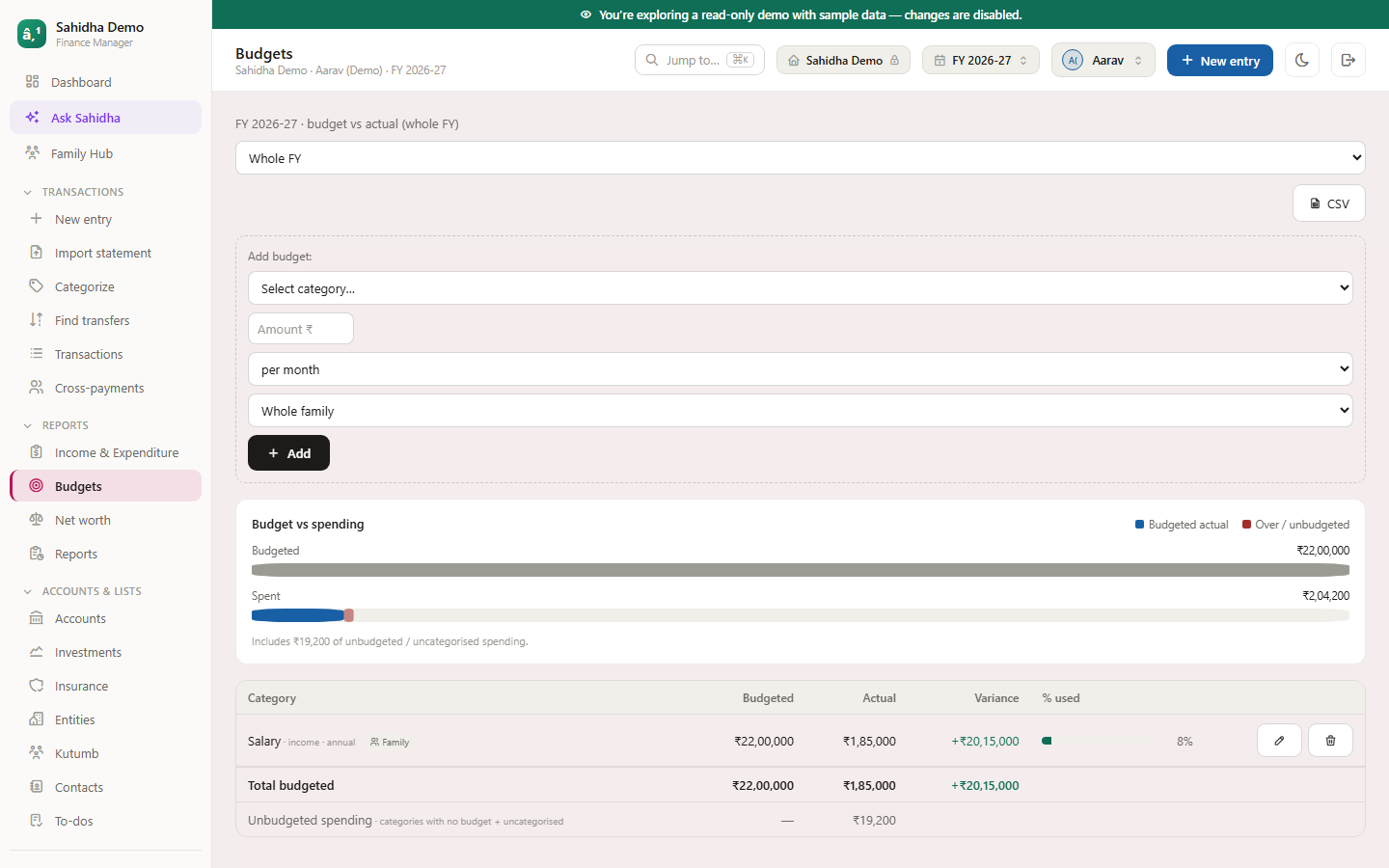Open Transactions list from sidebar
This screenshot has width=1389, height=868.
pyautogui.click(x=106, y=354)
